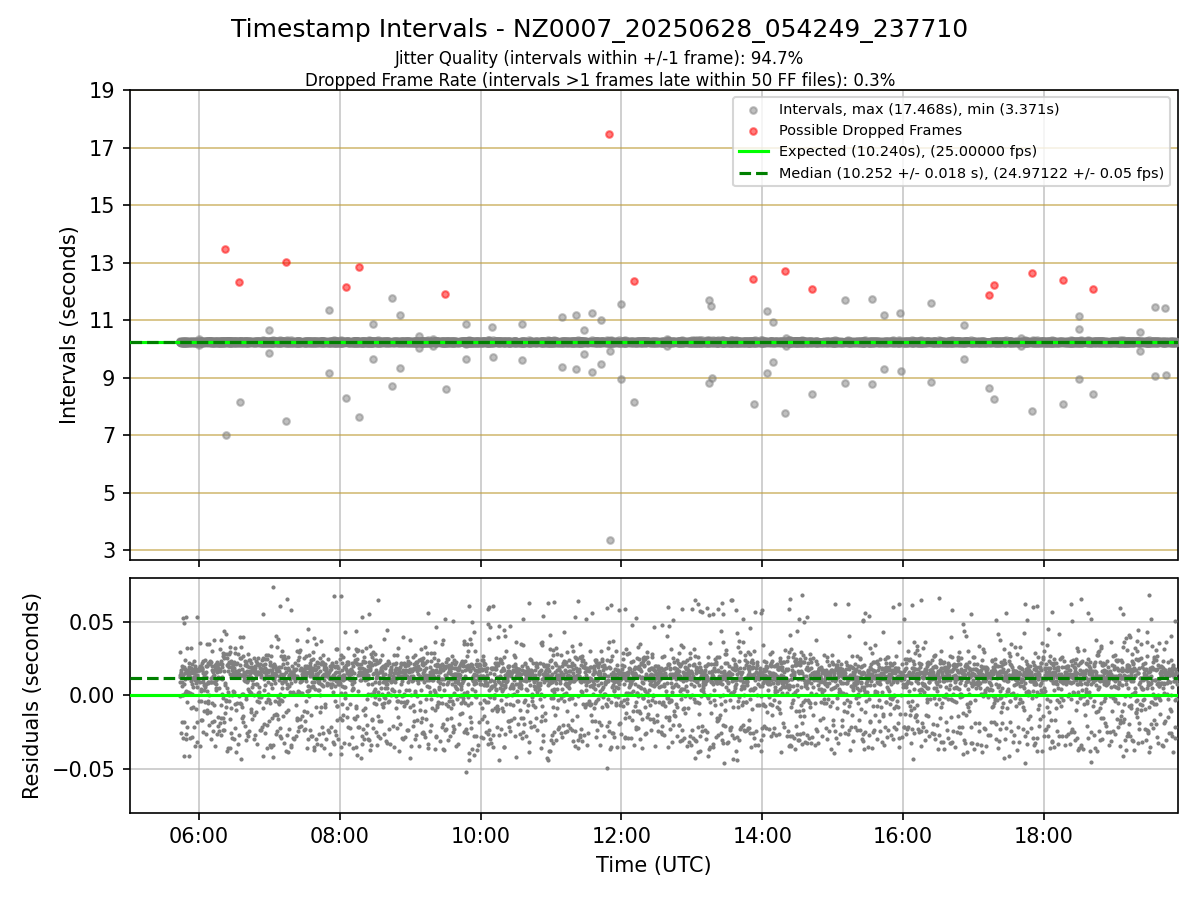
Task: Click the red point at 13.5s near 06:20
Action: [x=225, y=249]
